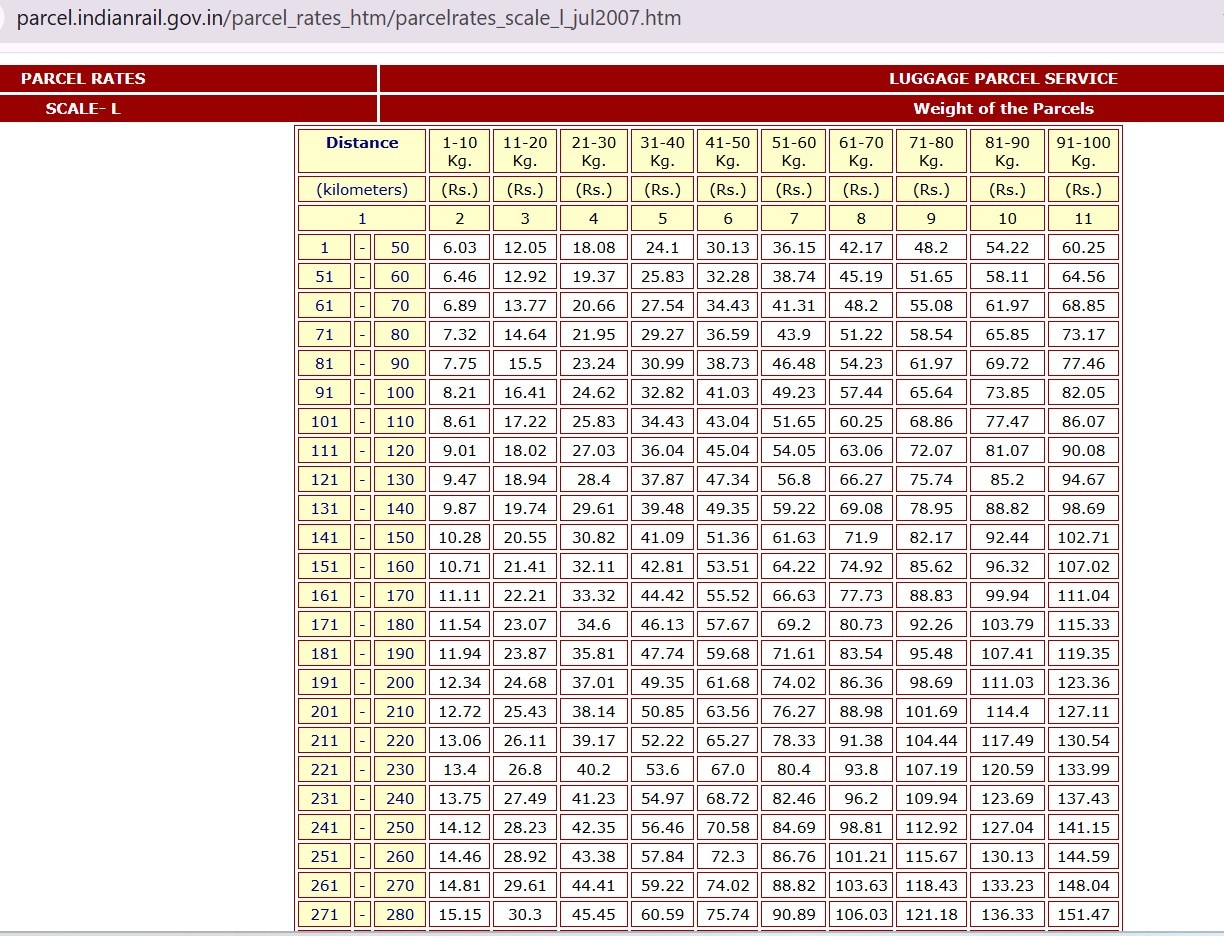
Task: Click the 6.03 rate cell
Action: (460, 247)
